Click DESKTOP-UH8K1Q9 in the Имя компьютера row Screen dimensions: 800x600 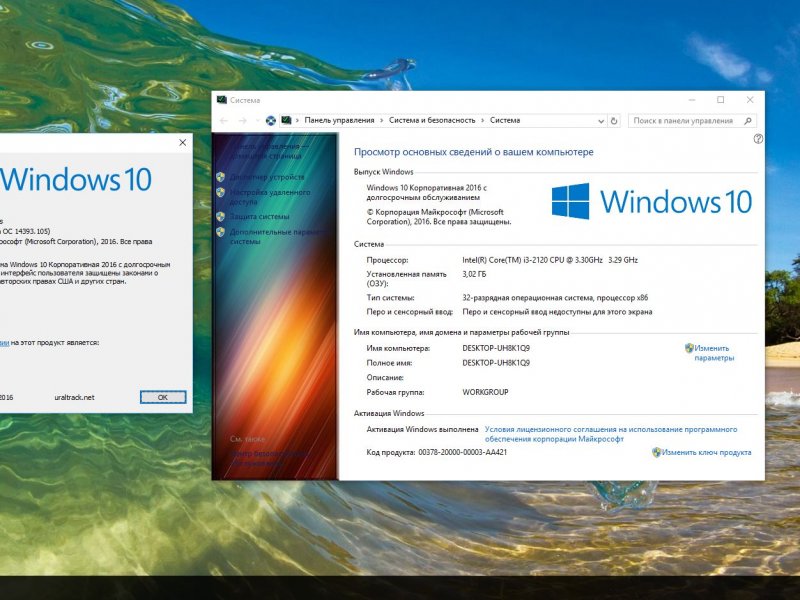click(496, 348)
